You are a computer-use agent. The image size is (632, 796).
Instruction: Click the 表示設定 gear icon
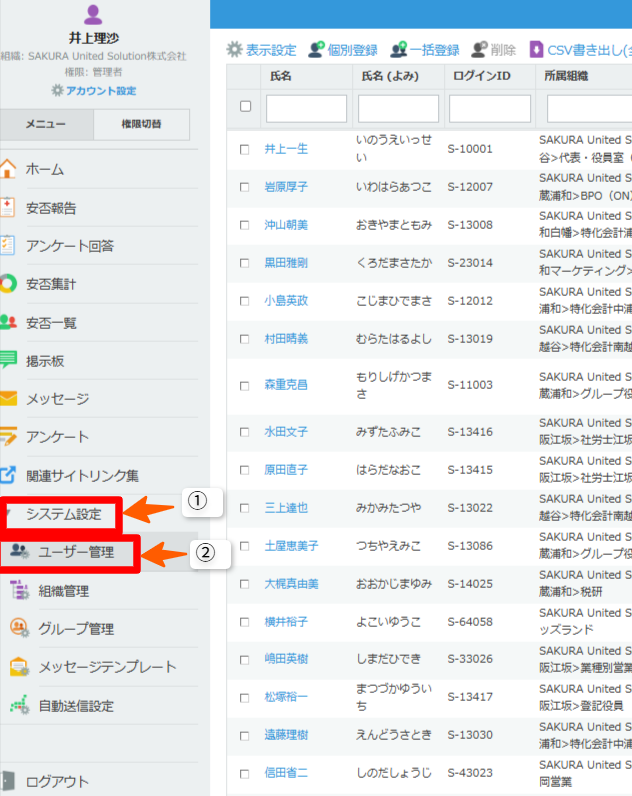pos(235,49)
